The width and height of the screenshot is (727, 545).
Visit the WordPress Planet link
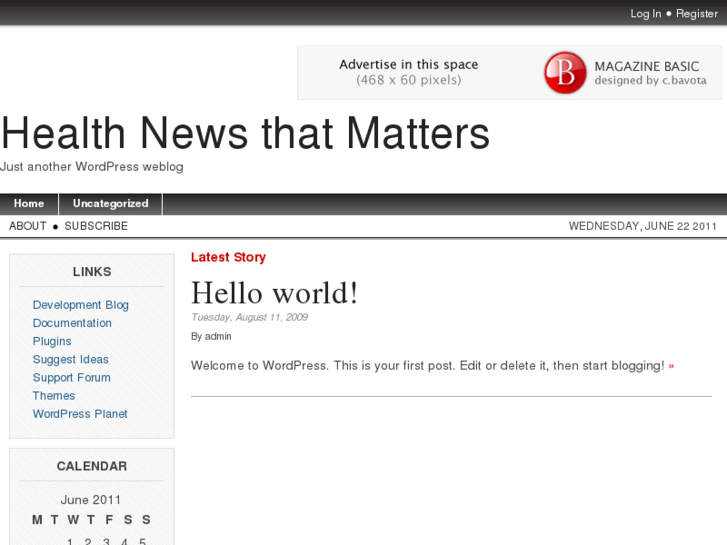(80, 413)
